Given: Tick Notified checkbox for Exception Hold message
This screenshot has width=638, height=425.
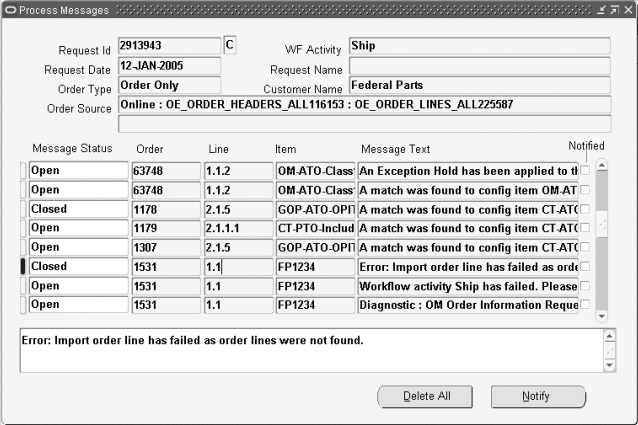Looking at the screenshot, I should click(x=585, y=170).
